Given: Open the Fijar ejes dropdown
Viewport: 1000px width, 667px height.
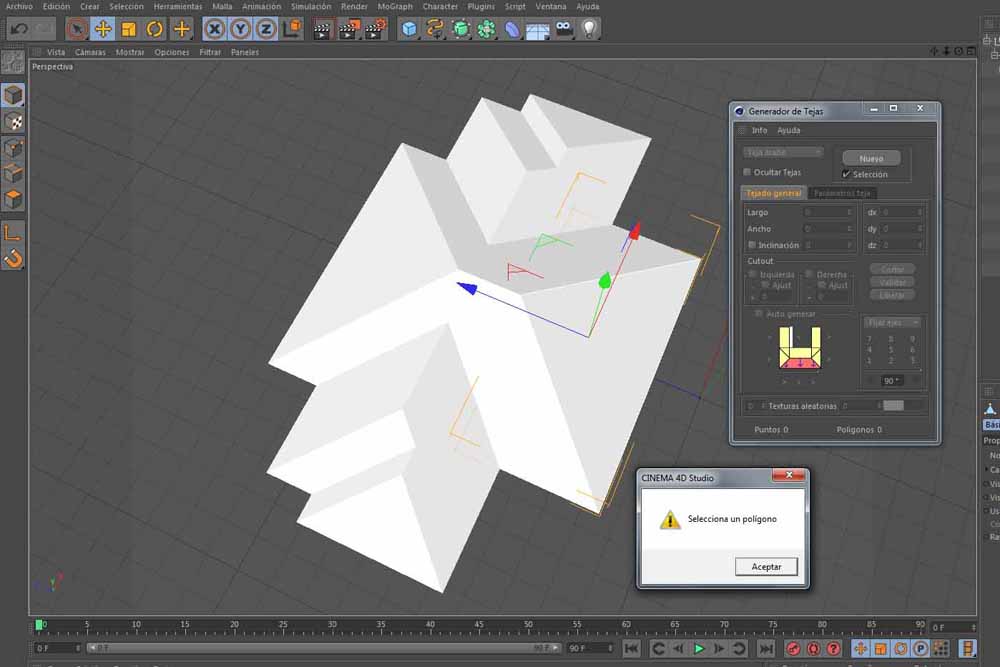Looking at the screenshot, I should pos(890,323).
